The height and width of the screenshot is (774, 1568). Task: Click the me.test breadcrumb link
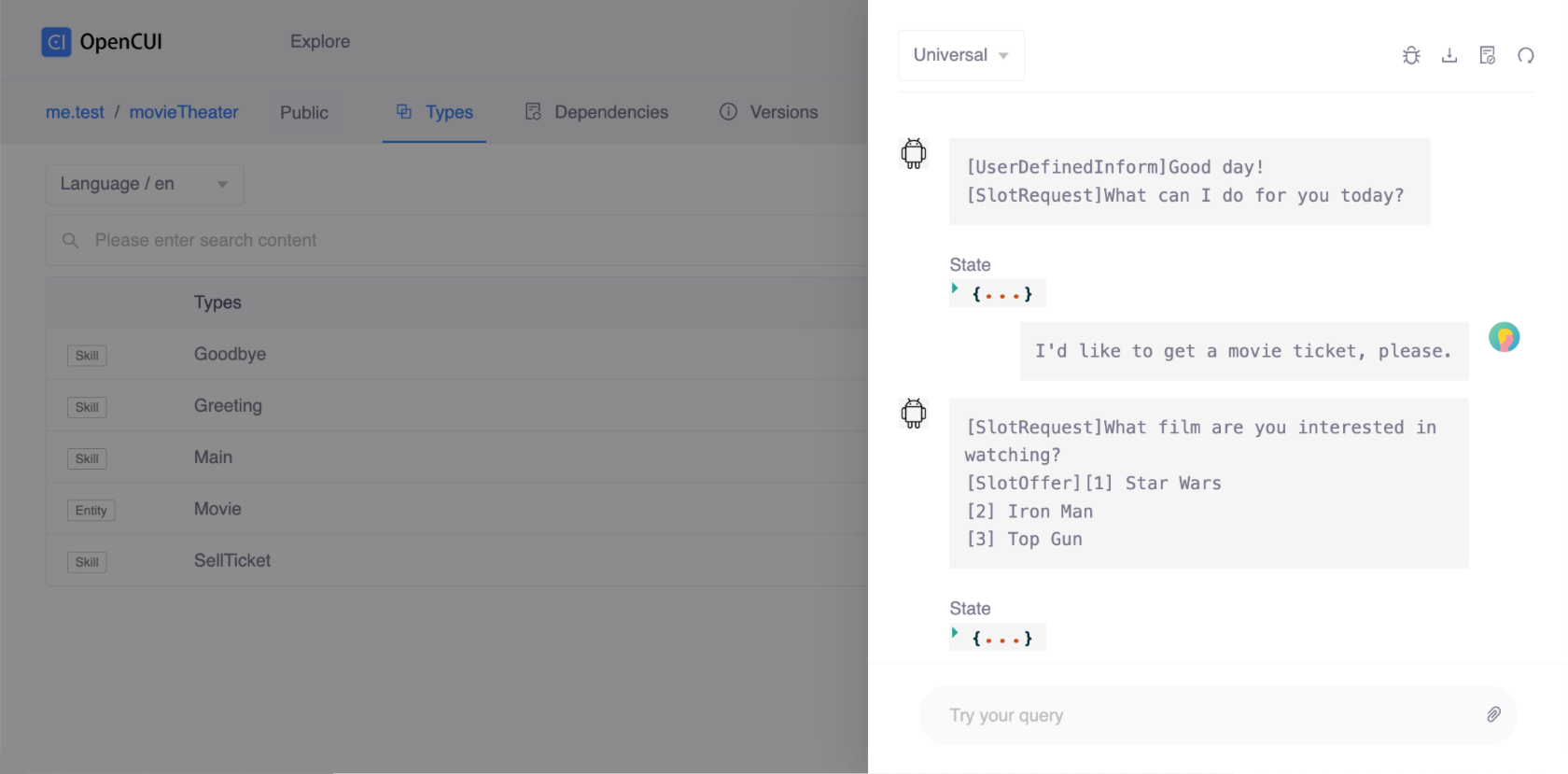(x=75, y=112)
